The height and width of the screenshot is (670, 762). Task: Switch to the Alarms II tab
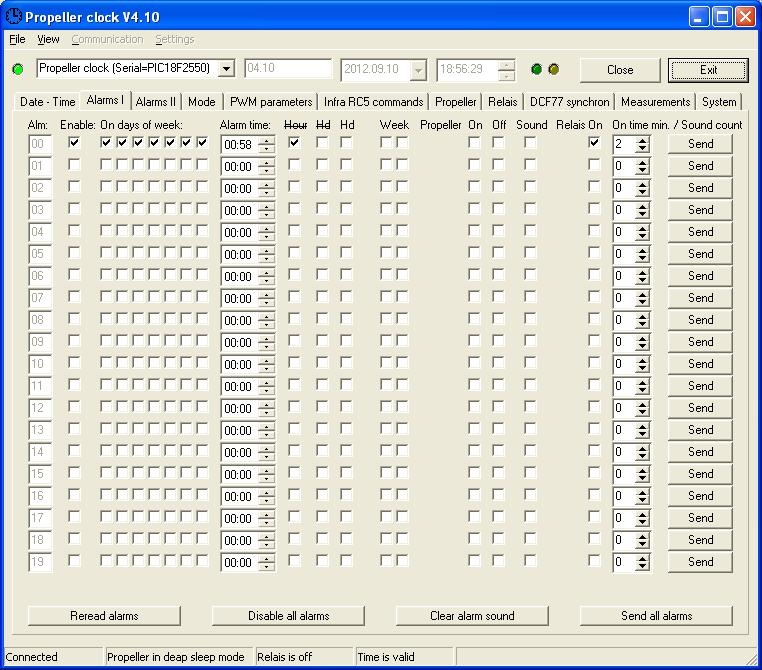[x=156, y=102]
